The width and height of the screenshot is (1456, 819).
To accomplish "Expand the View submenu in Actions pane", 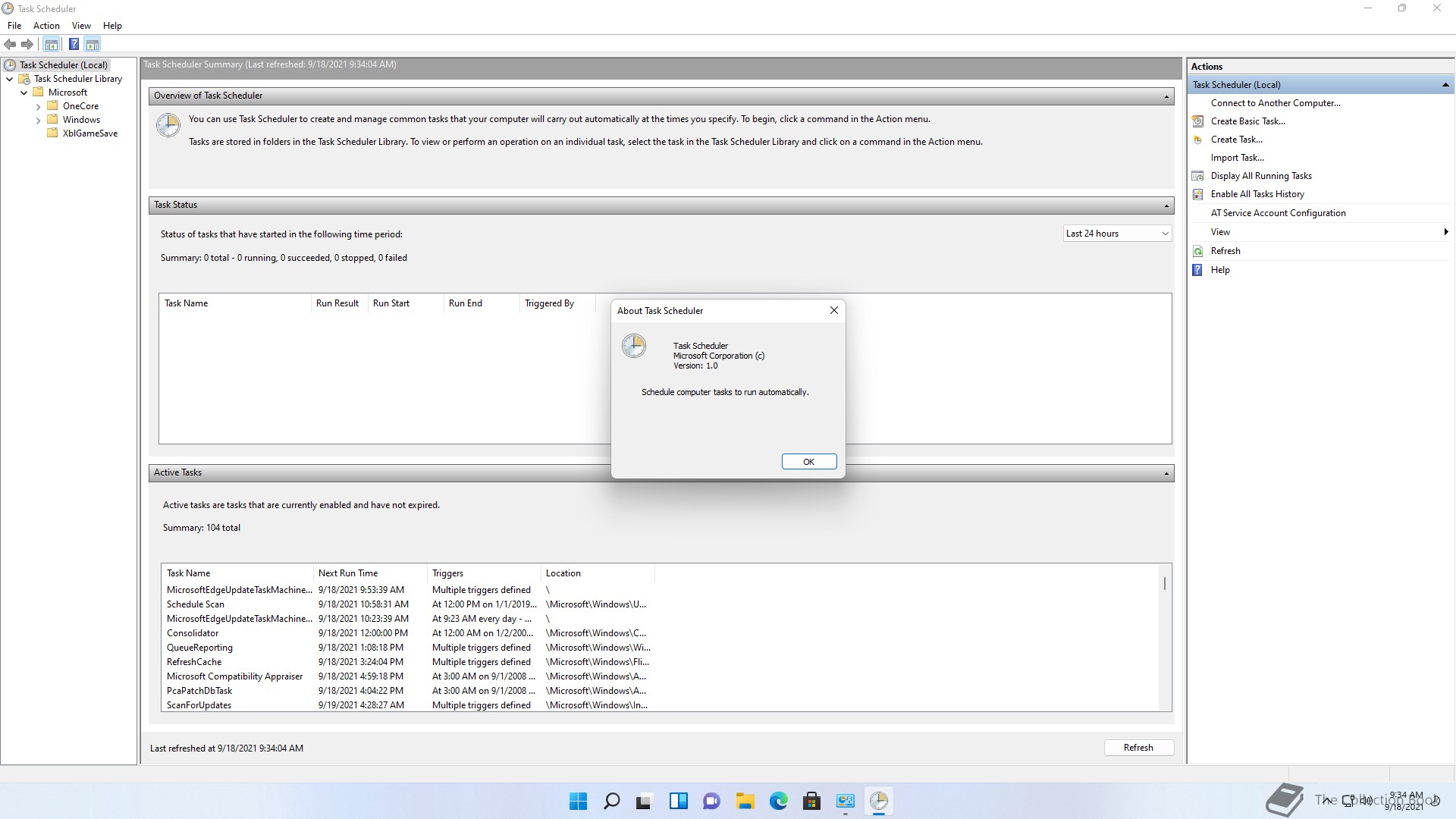I will 1320,232.
